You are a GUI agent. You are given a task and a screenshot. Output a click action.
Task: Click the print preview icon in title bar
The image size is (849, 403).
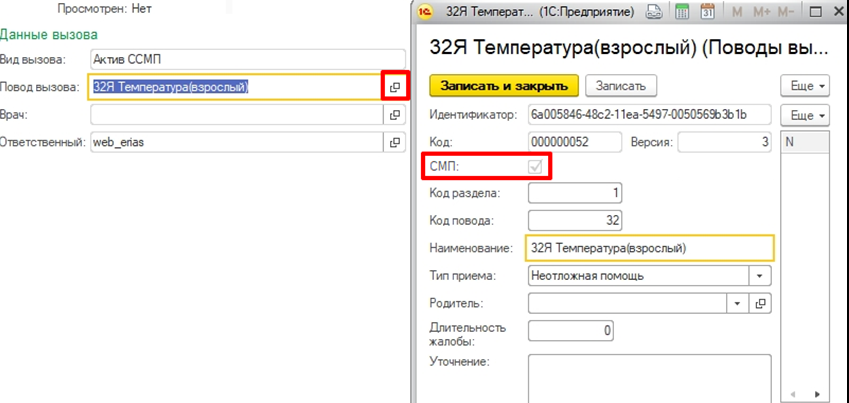pyautogui.click(x=654, y=13)
